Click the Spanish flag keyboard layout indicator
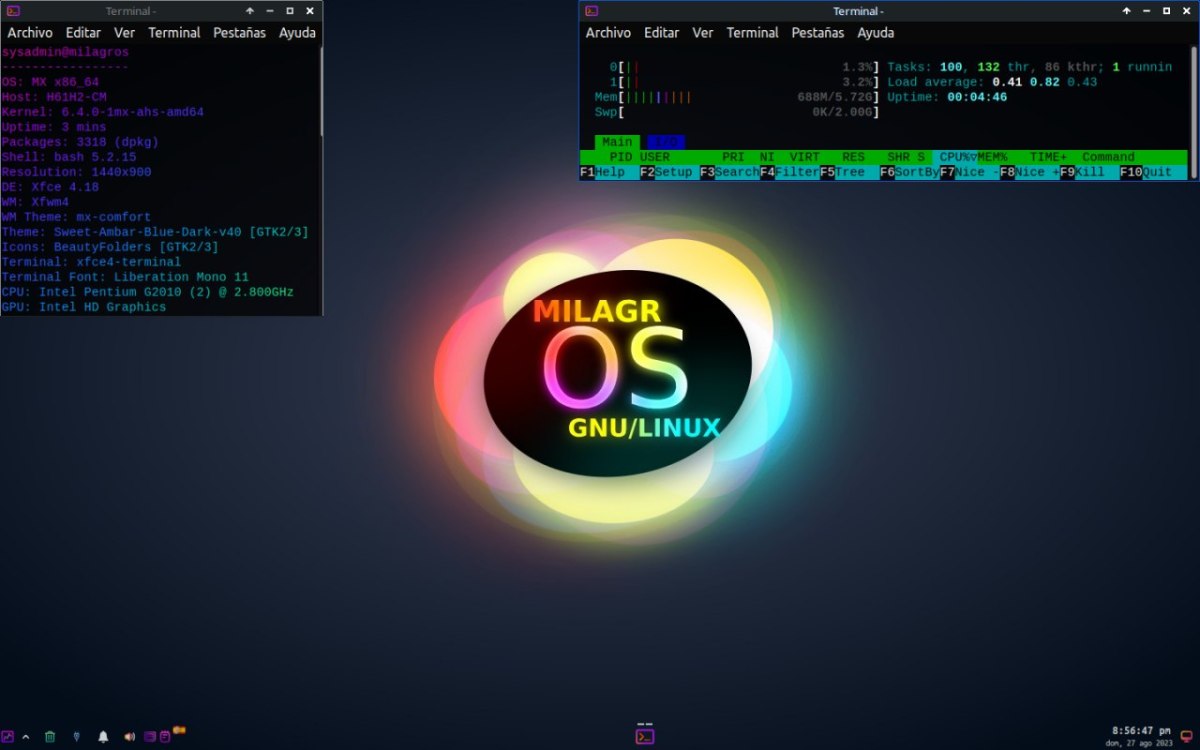Viewport: 1200px width, 750px height. click(179, 731)
